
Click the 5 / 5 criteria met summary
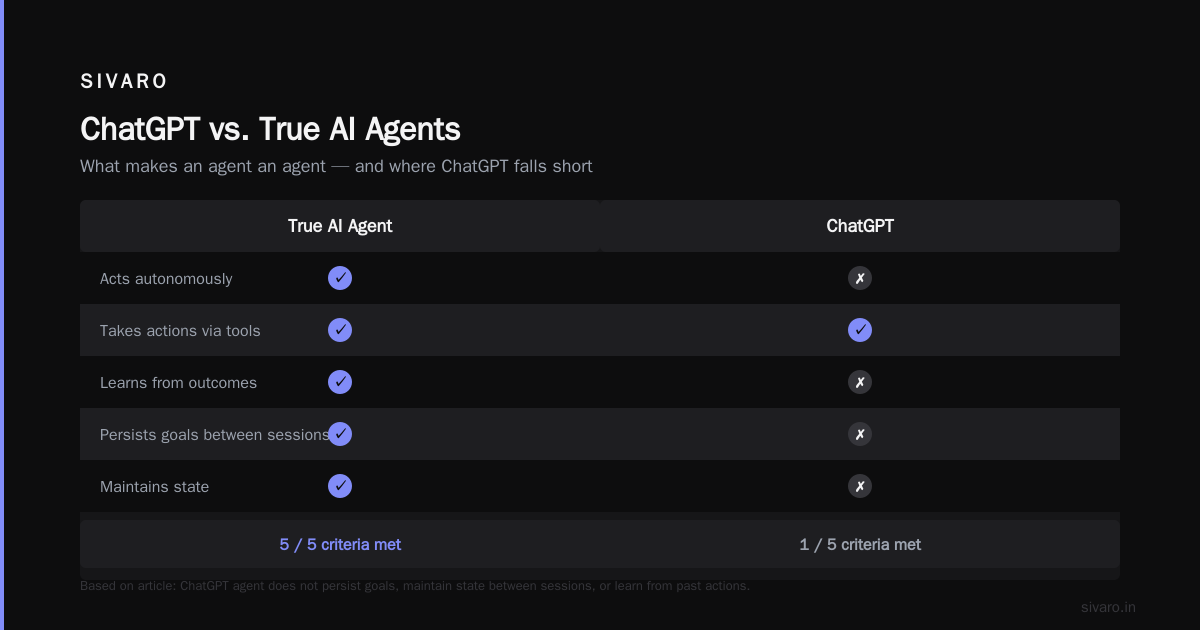340,544
